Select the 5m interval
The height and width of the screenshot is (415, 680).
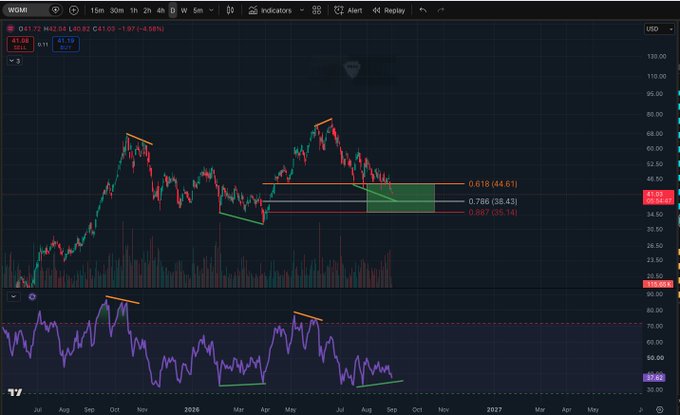point(198,10)
